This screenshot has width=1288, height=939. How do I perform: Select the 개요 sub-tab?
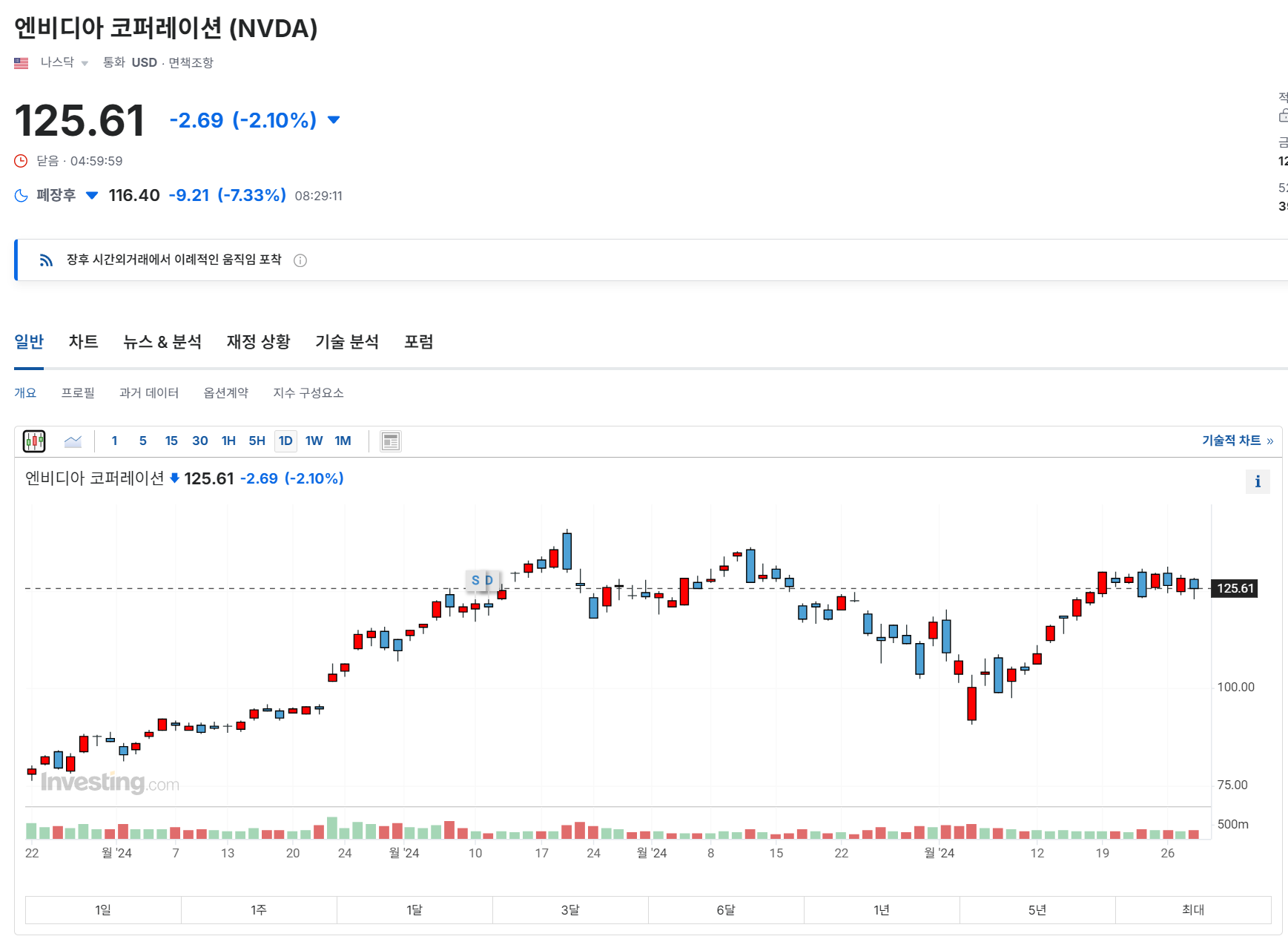pos(25,393)
